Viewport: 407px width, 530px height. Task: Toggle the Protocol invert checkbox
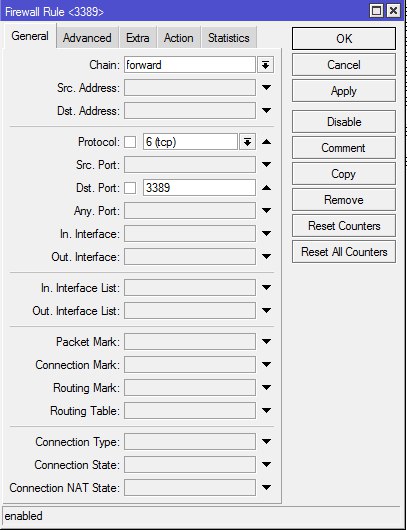[130, 142]
